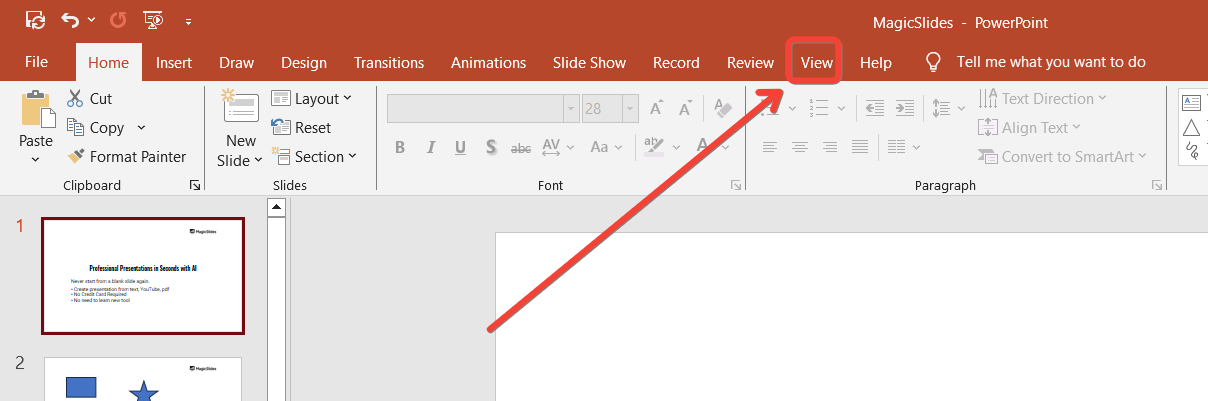Activate Format Painter

point(126,156)
